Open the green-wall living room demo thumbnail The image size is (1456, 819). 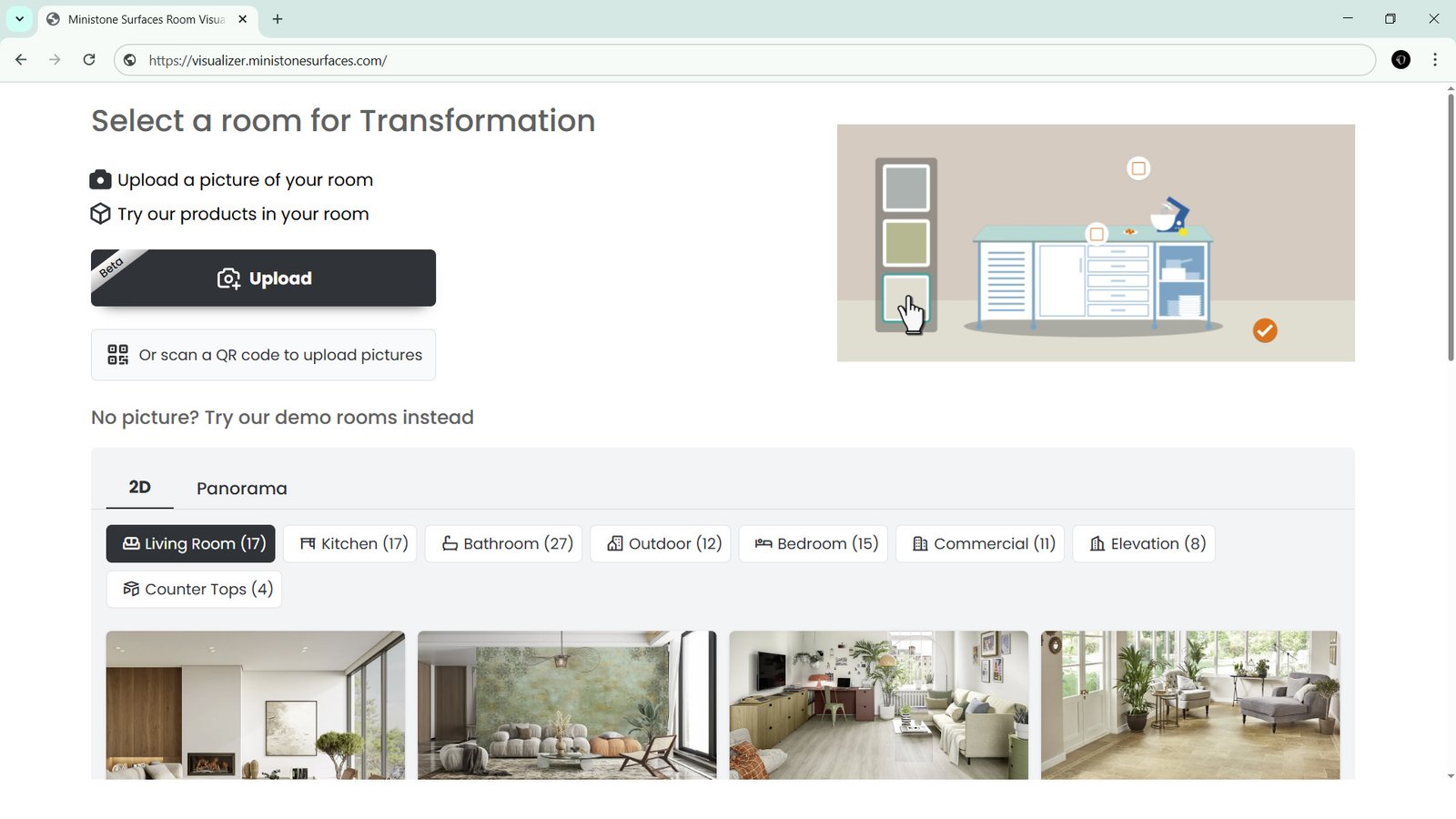click(566, 705)
